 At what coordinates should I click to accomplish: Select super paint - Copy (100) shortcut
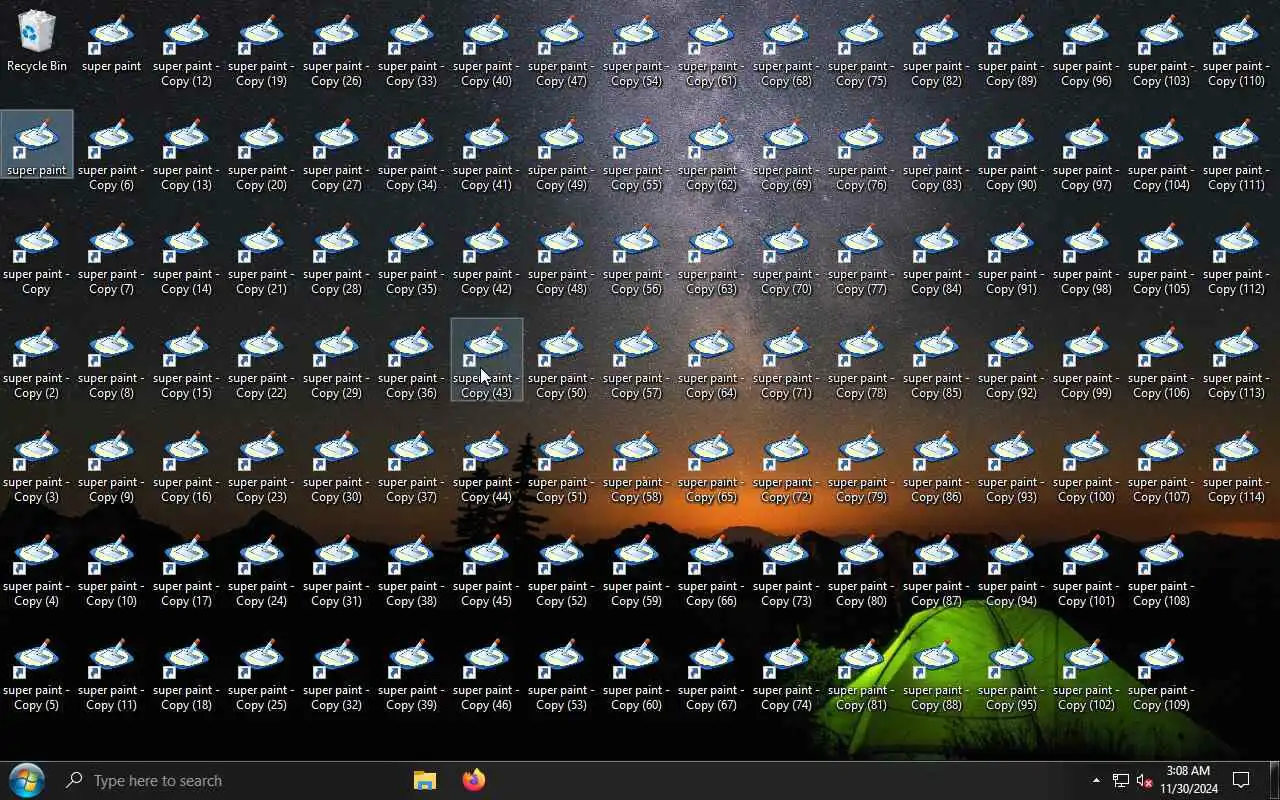click(x=1087, y=466)
